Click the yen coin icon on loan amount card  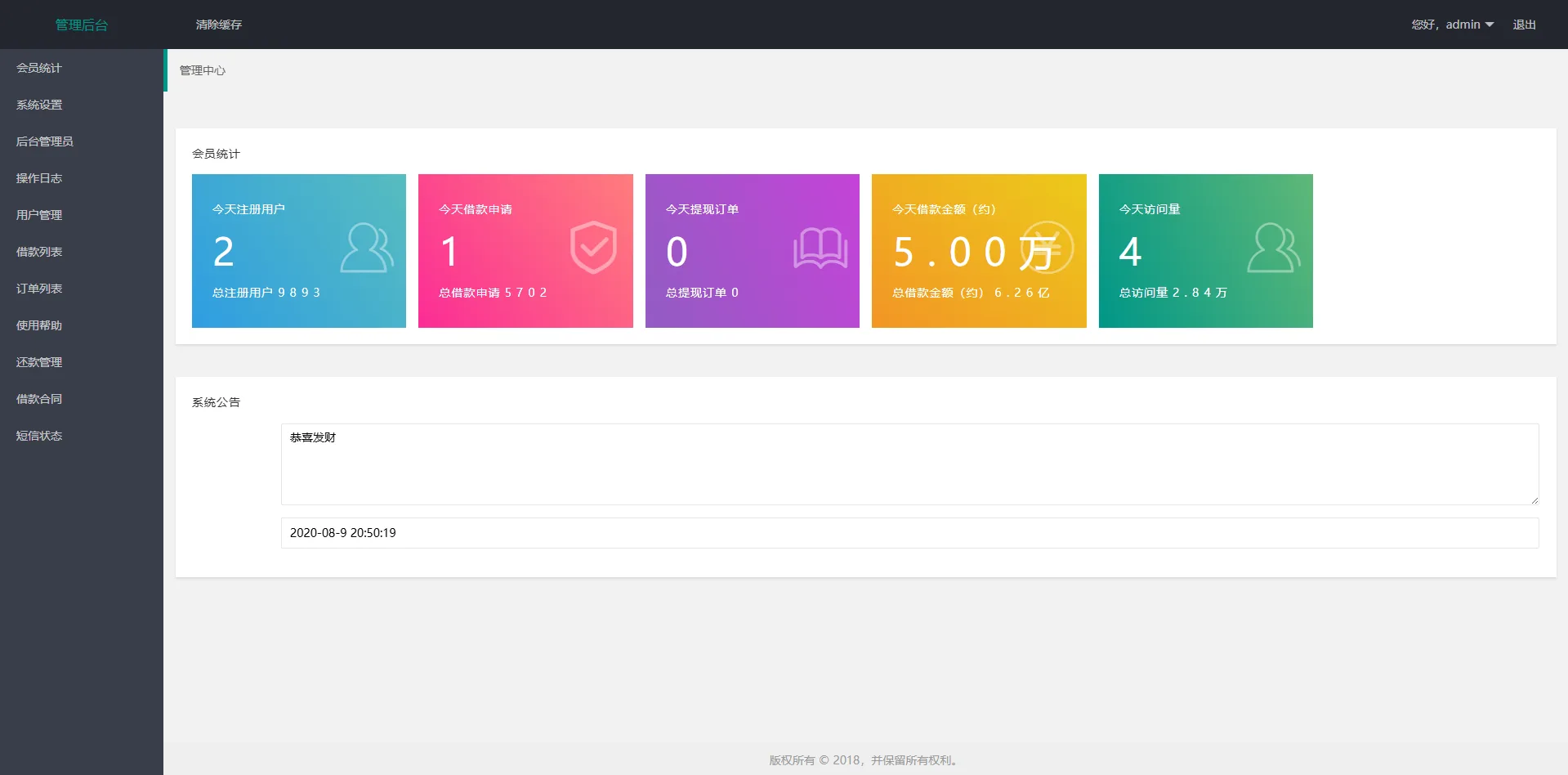[x=1047, y=248]
